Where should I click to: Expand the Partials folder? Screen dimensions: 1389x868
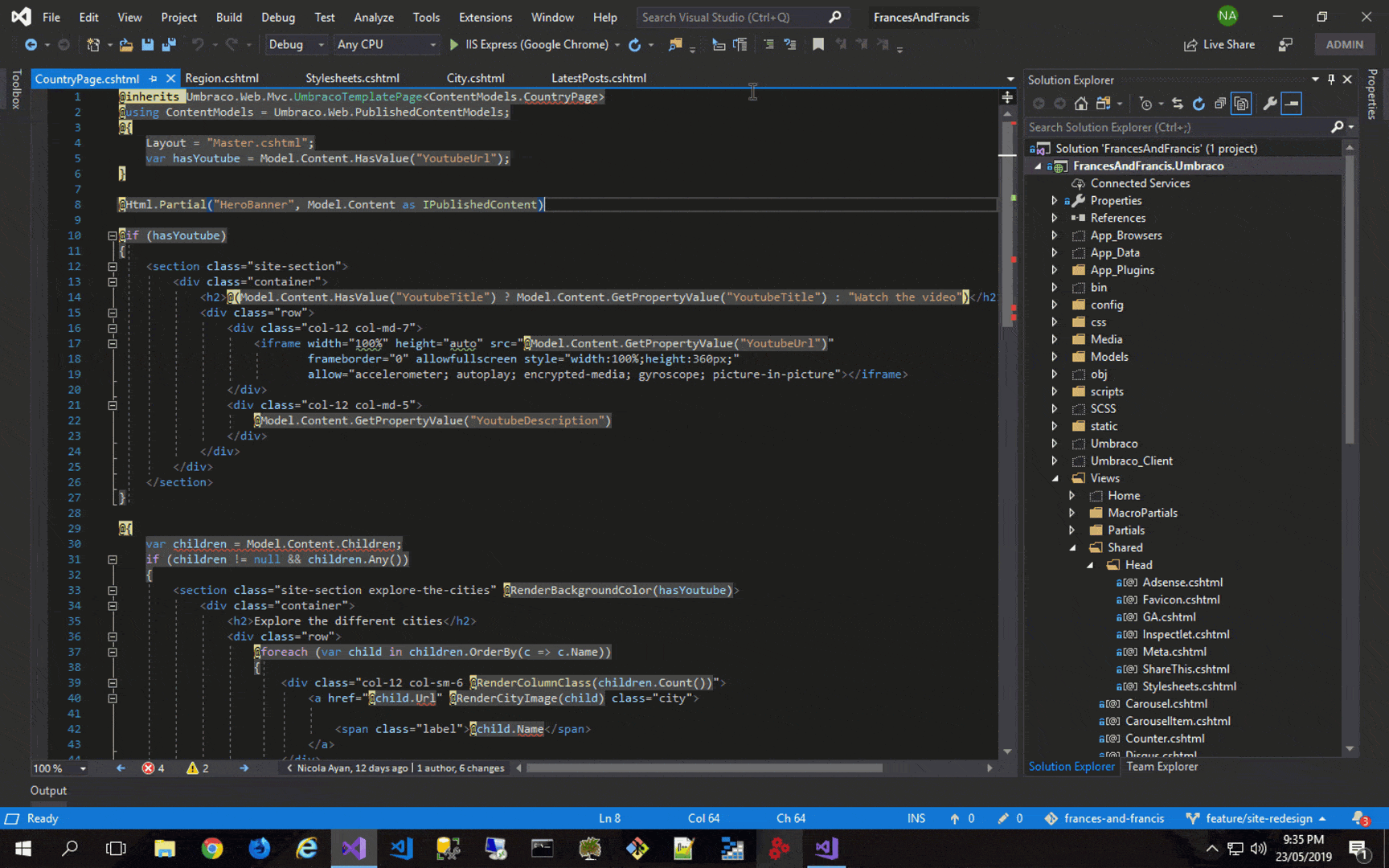coord(1071,530)
